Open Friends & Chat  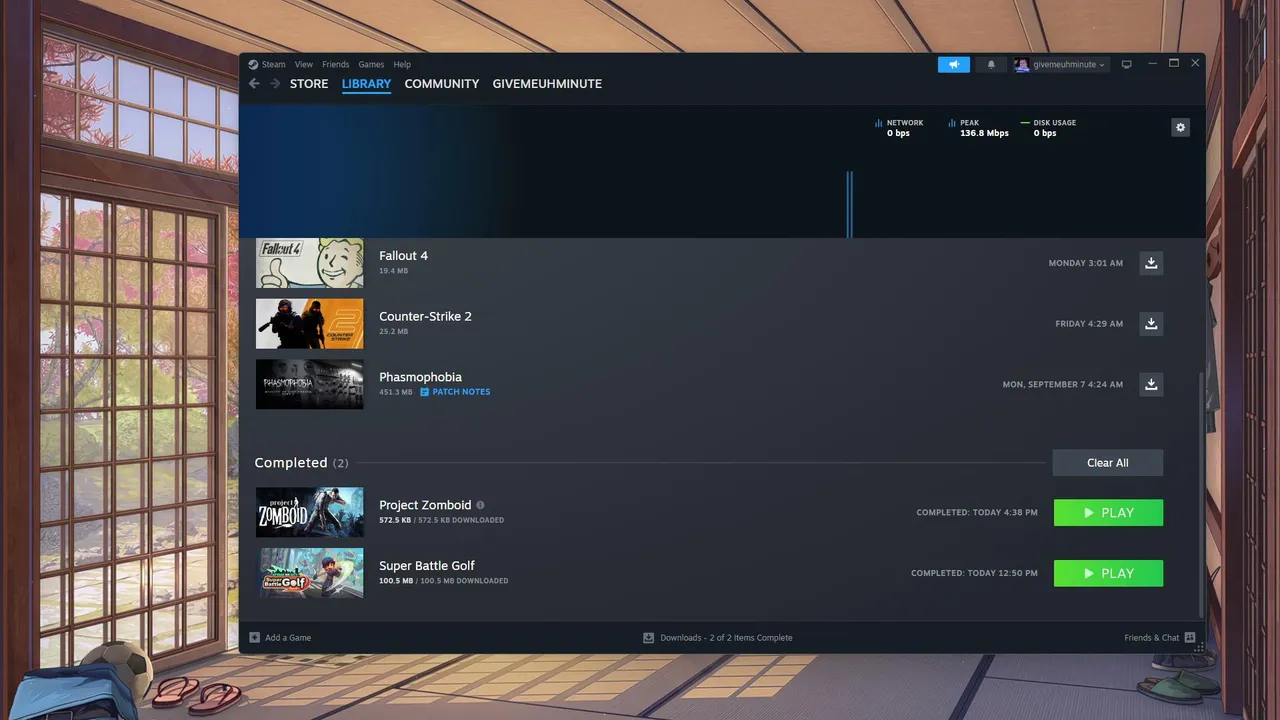[1160, 638]
